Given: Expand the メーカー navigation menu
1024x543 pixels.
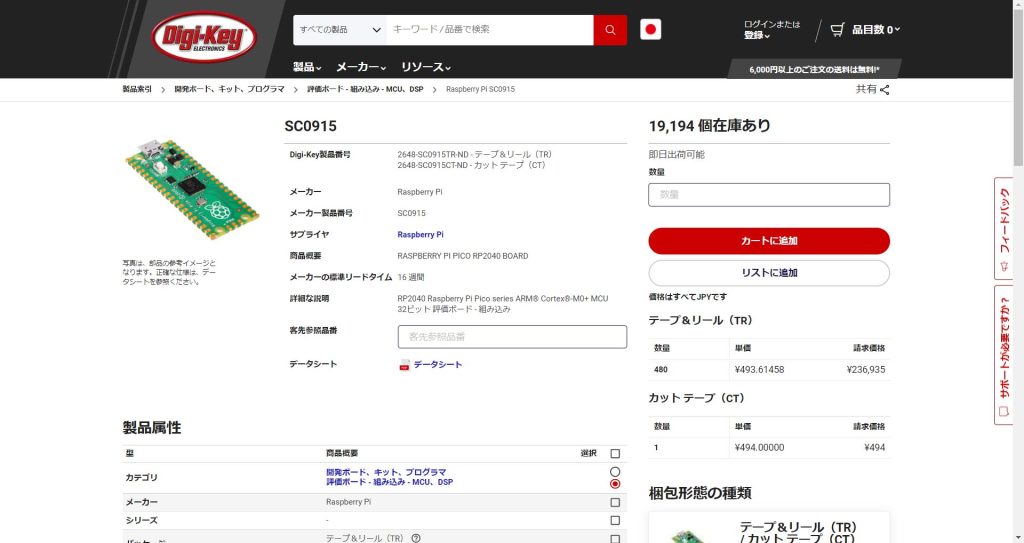Looking at the screenshot, I should pyautogui.click(x=361, y=67).
